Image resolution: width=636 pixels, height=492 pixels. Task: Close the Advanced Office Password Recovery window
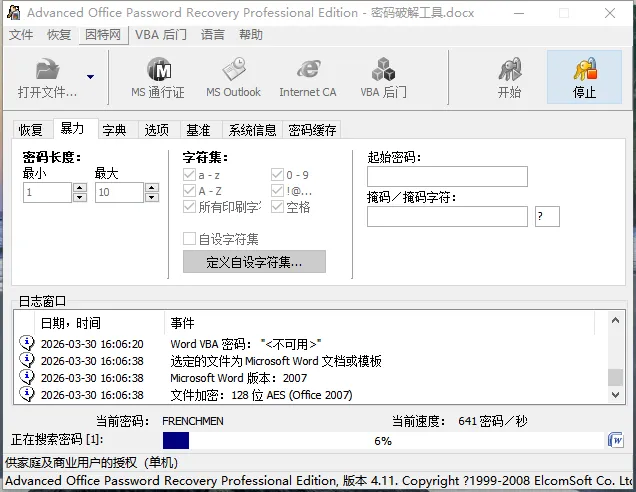pos(610,13)
